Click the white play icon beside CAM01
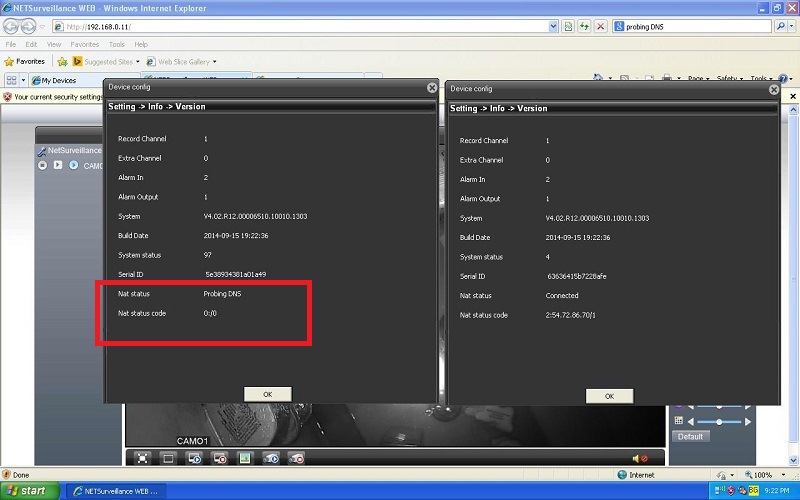Screen dimensions: 800x500 click(x=58, y=165)
